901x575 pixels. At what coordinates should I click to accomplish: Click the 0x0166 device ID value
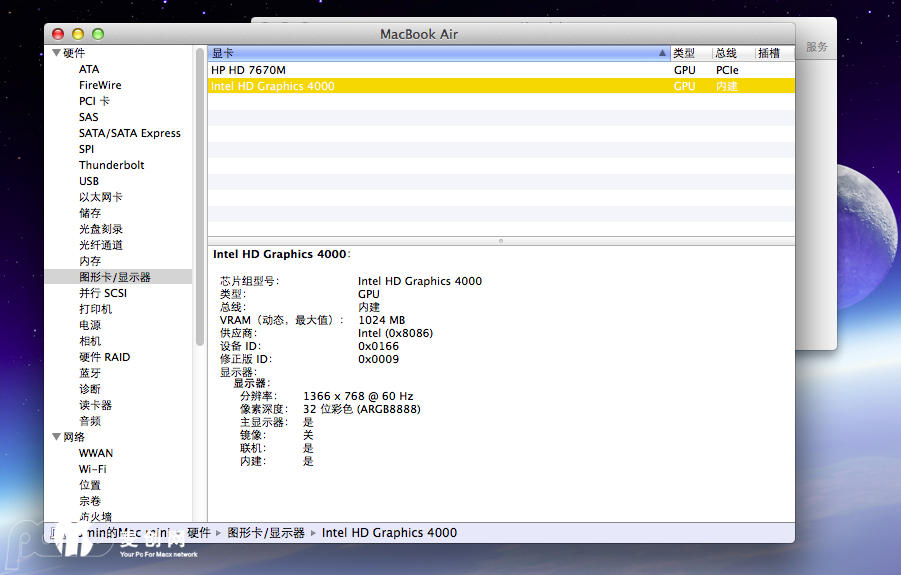378,346
